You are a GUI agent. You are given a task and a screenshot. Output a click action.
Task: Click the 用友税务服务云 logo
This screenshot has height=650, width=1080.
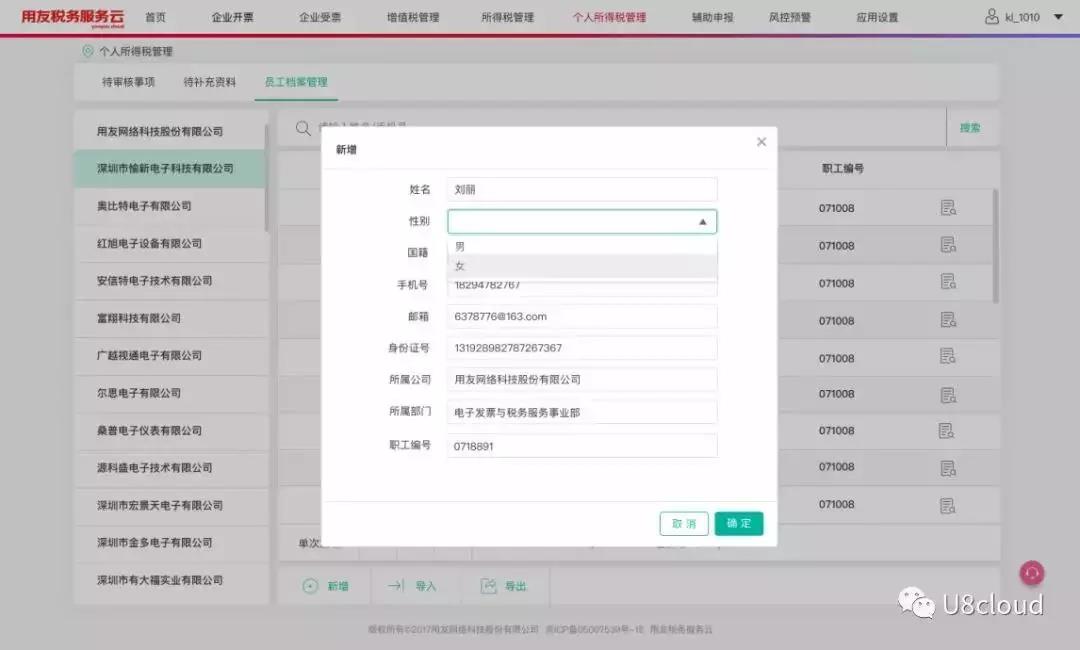tap(72, 17)
